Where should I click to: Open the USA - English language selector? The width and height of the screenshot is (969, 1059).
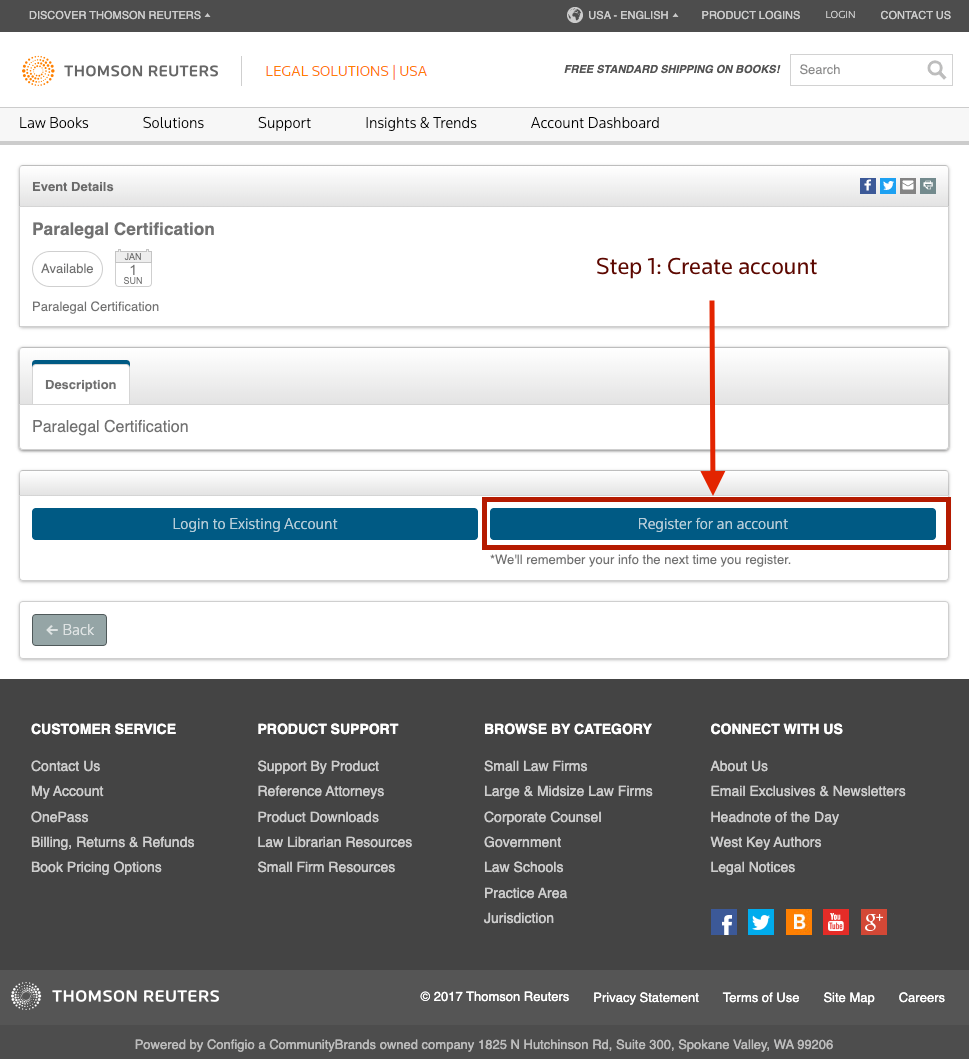pyautogui.click(x=623, y=15)
